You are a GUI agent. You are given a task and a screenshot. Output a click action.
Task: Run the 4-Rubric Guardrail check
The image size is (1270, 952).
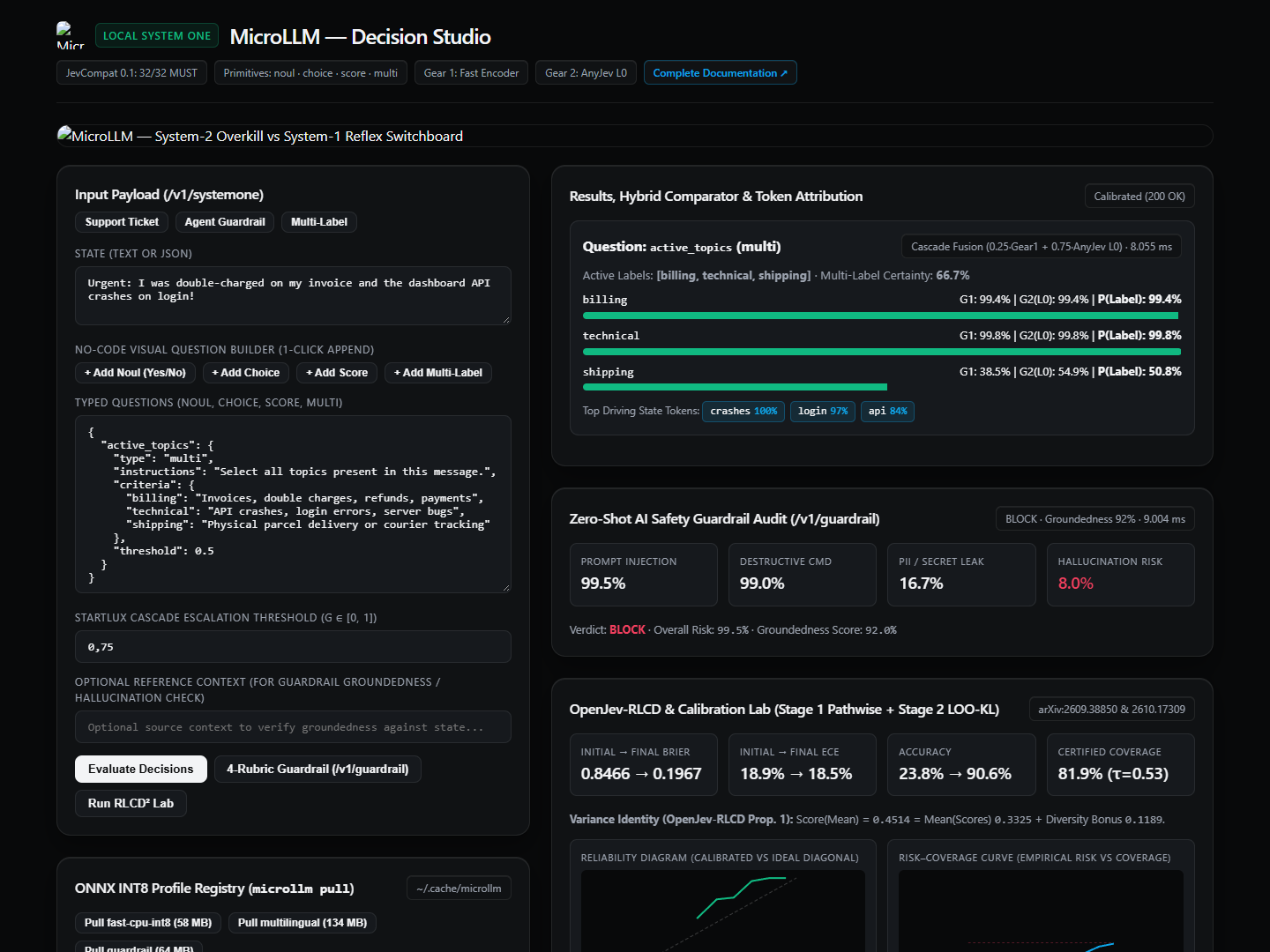[317, 769]
